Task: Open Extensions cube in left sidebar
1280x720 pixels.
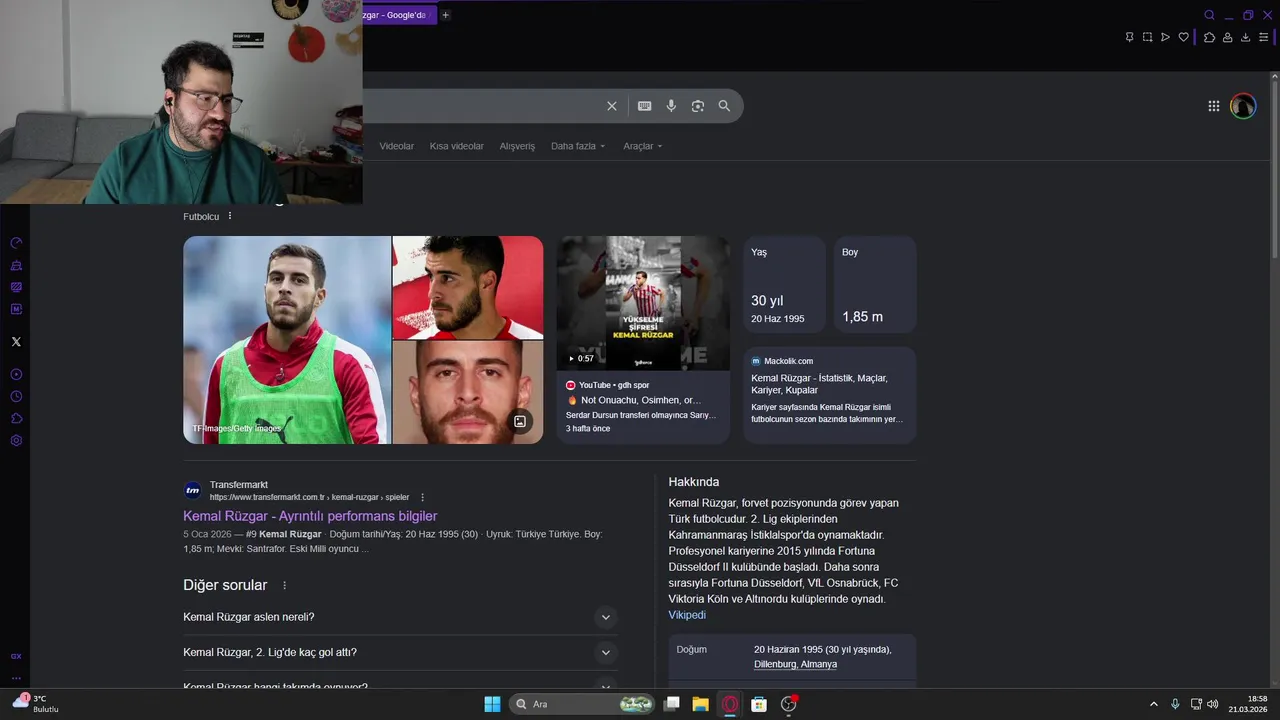Action: (16, 418)
